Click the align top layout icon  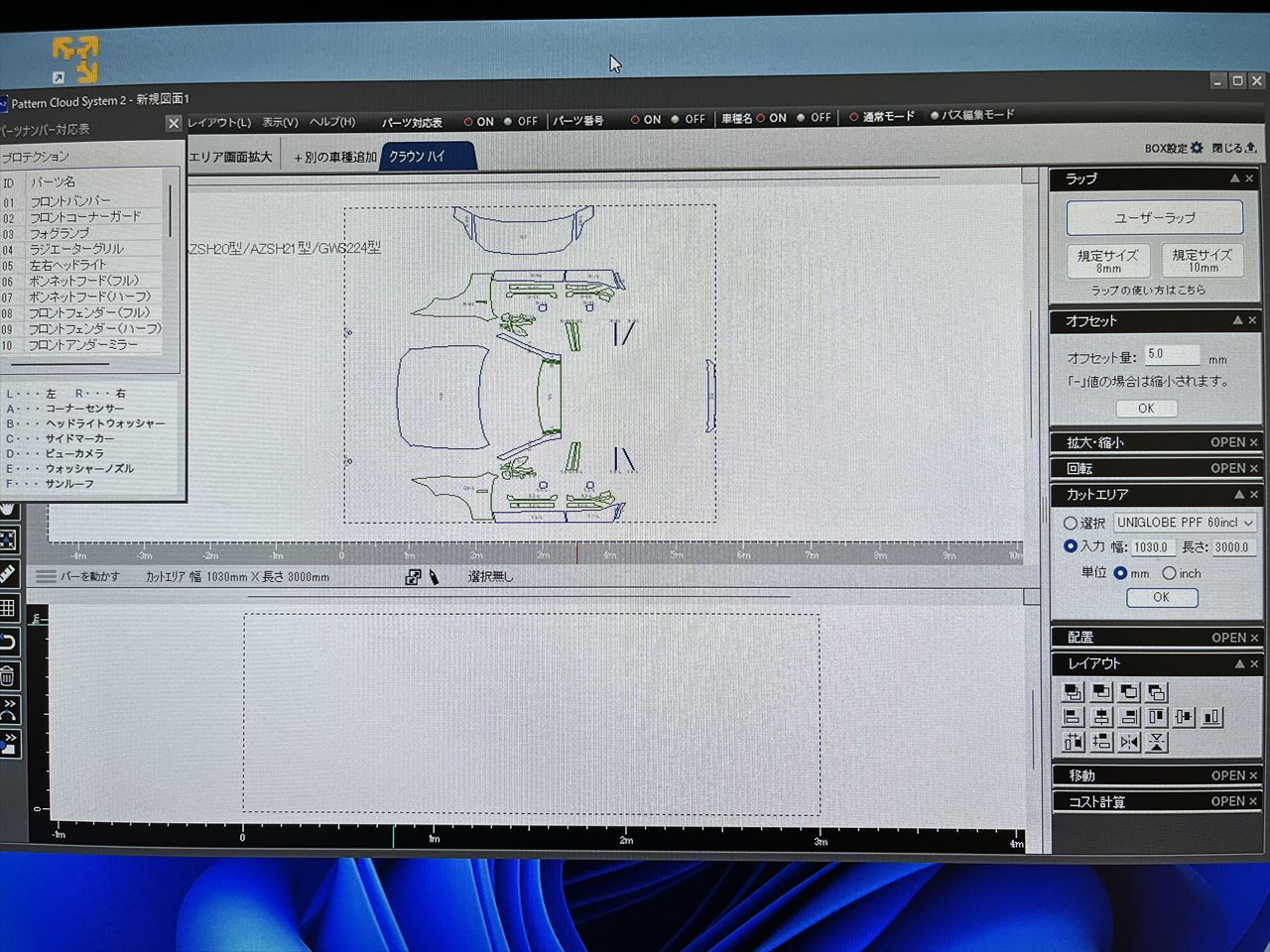[1156, 717]
